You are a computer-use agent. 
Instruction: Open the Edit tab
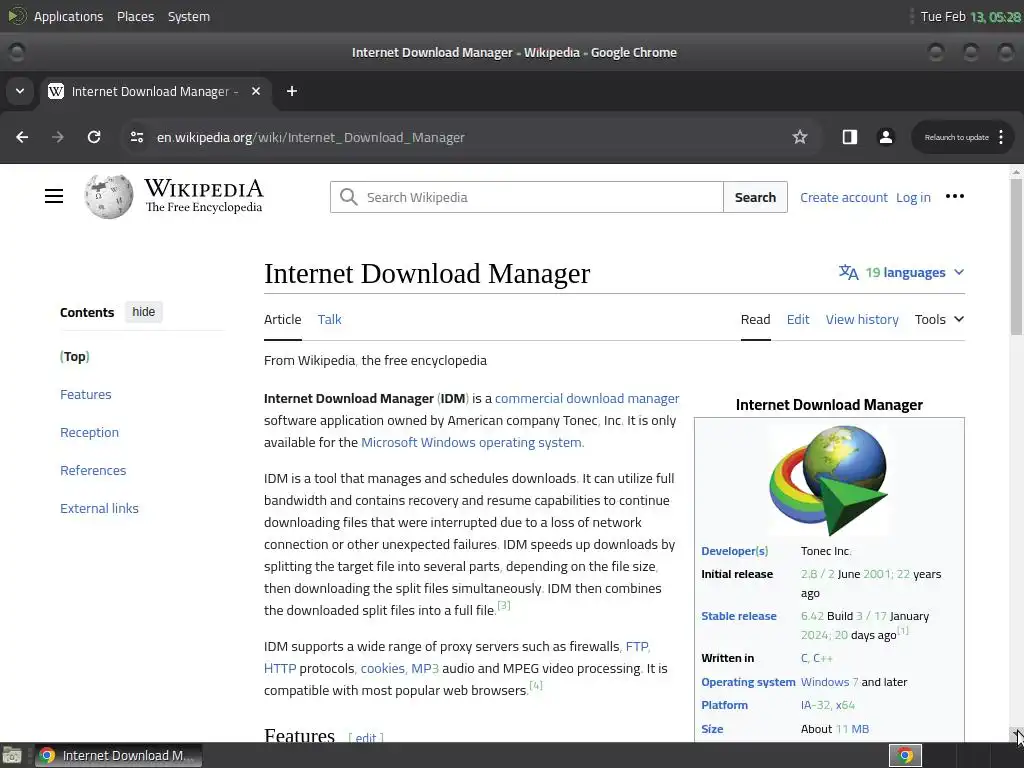coord(798,319)
